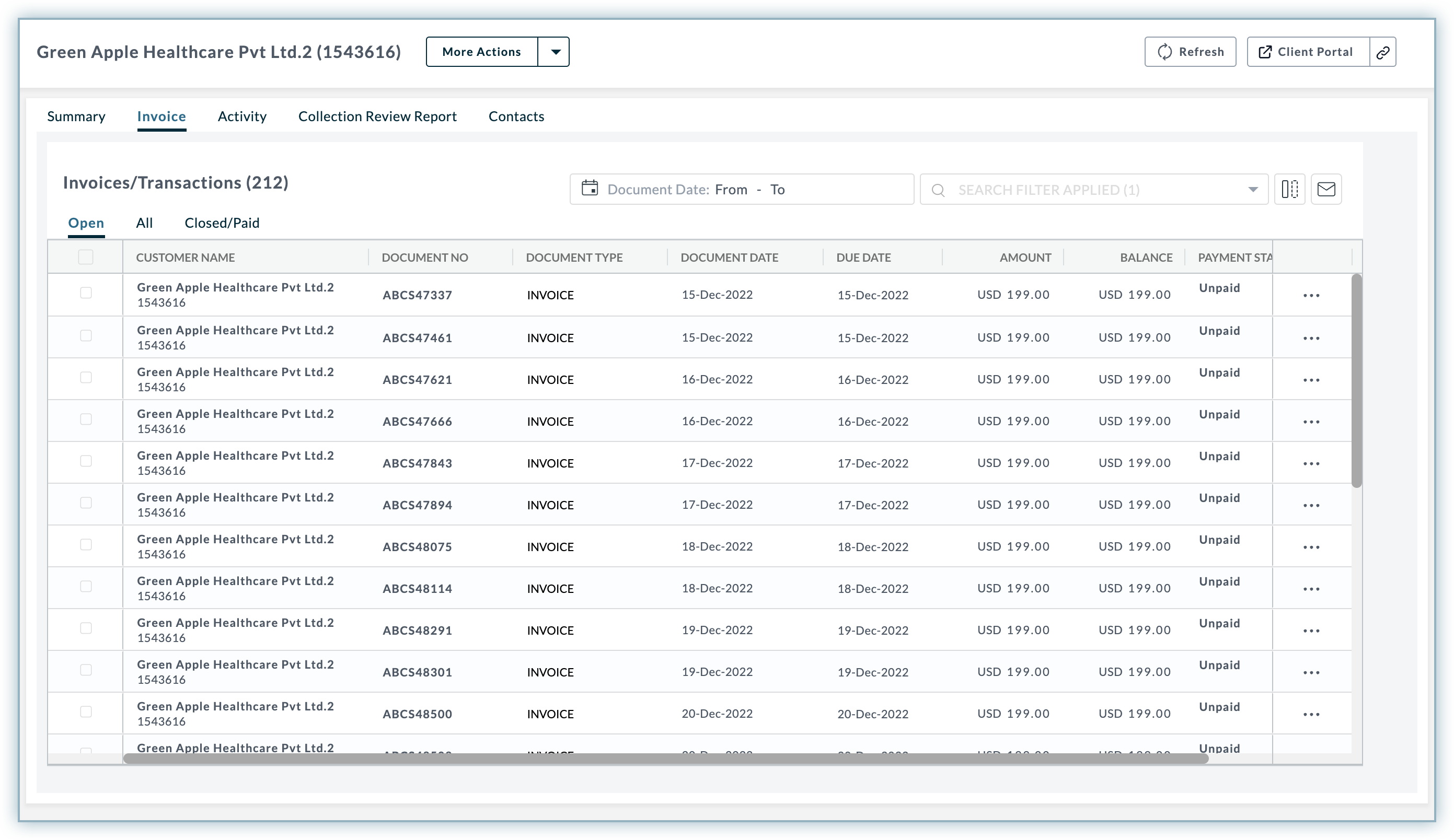Click the search magnifier icon
This screenshot has height=840, width=1454.
click(938, 190)
